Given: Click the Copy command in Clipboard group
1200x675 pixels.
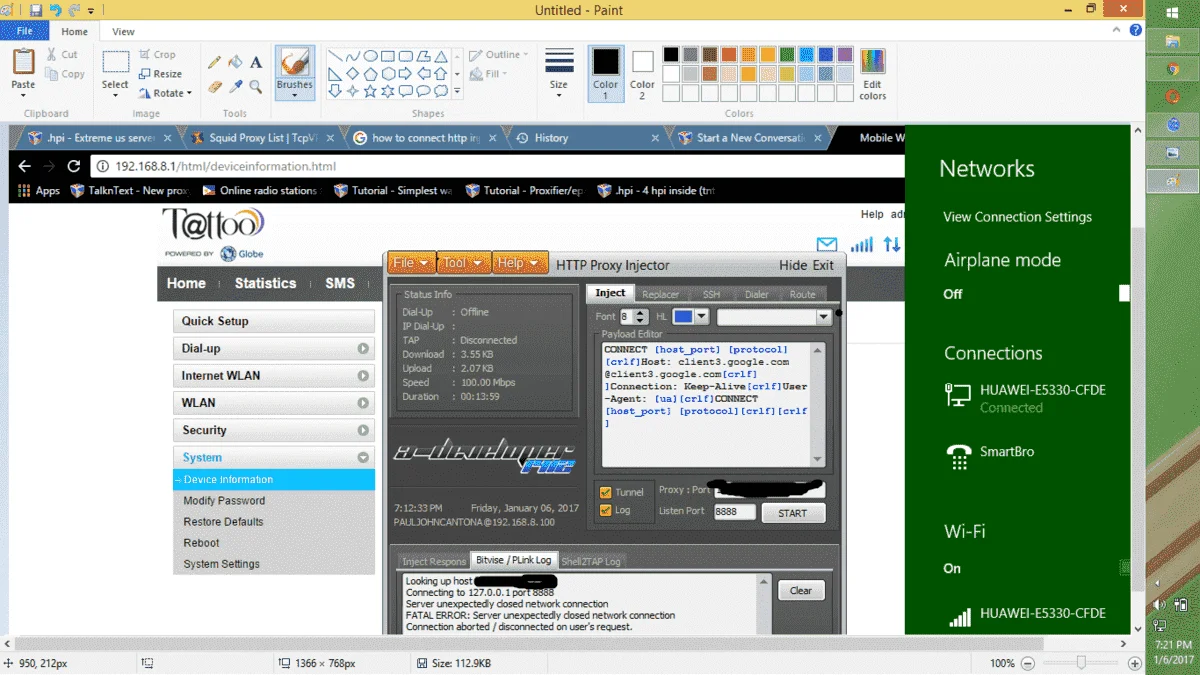Looking at the screenshot, I should [x=65, y=74].
